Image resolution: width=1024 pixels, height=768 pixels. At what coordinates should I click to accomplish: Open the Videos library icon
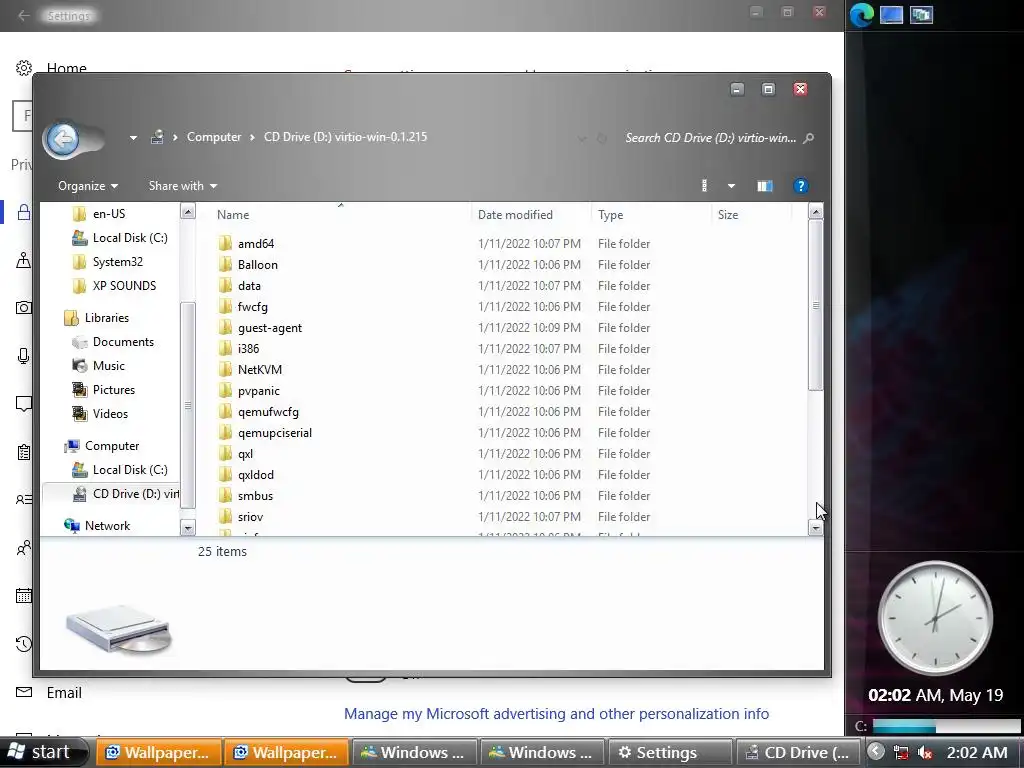(80, 414)
